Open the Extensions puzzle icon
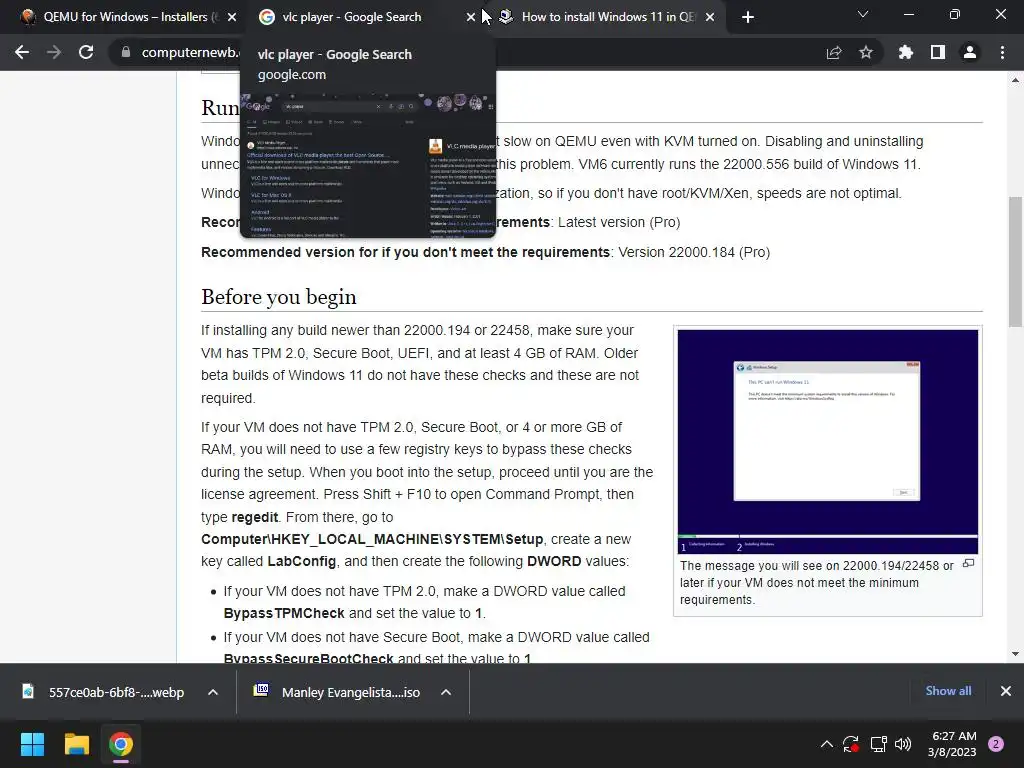Screen dimensions: 1024x768 [906, 52]
